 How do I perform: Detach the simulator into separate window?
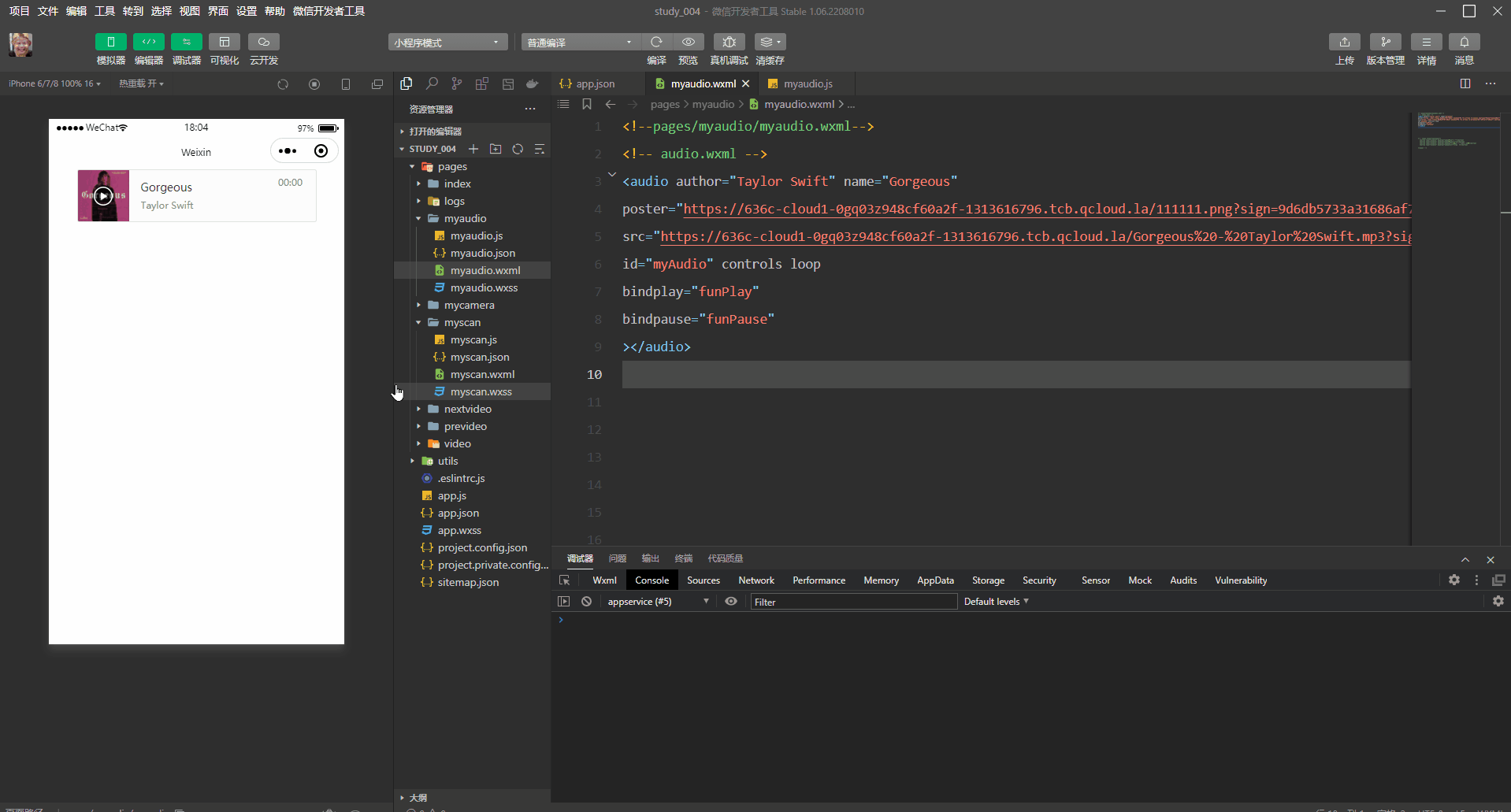click(x=377, y=84)
